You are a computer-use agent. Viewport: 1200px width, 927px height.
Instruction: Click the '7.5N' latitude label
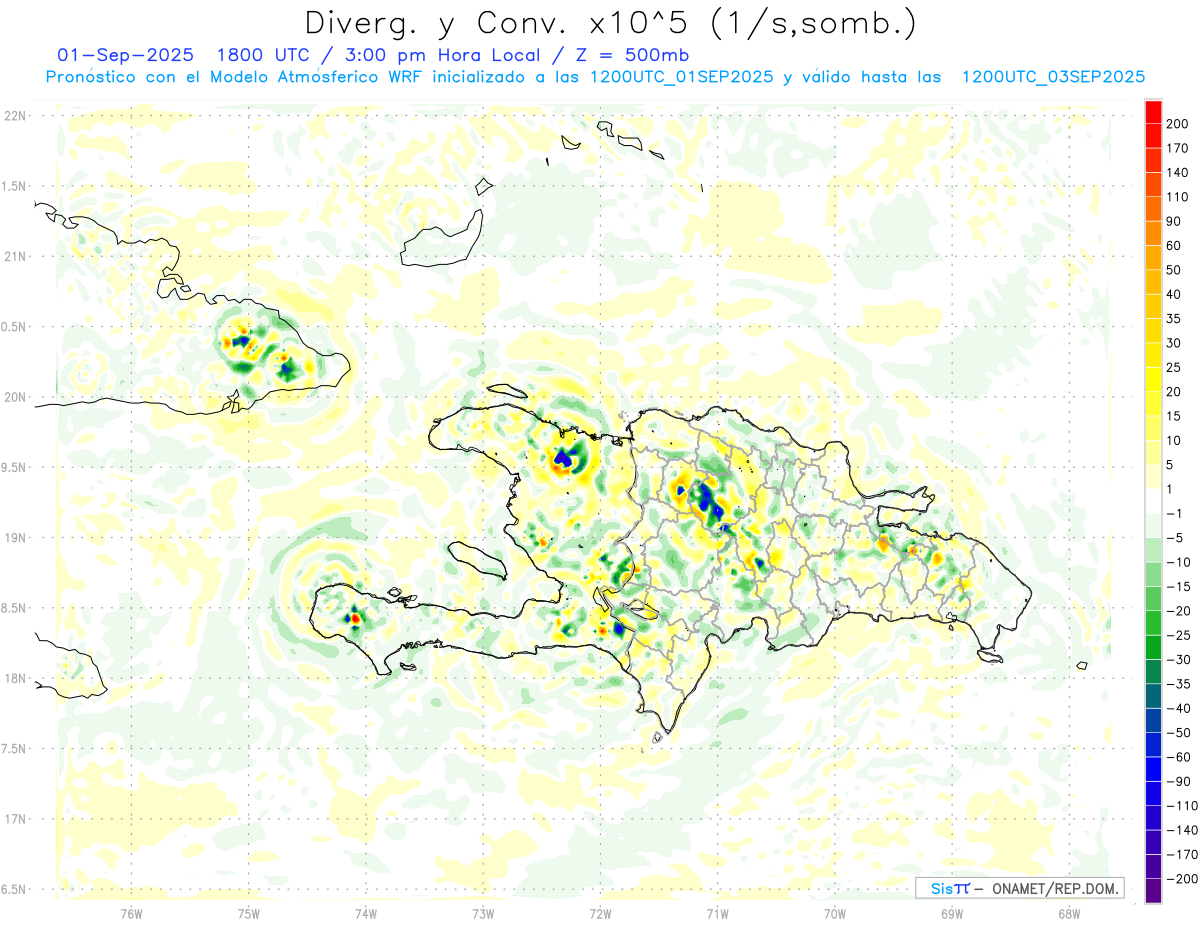pyautogui.click(x=14, y=748)
